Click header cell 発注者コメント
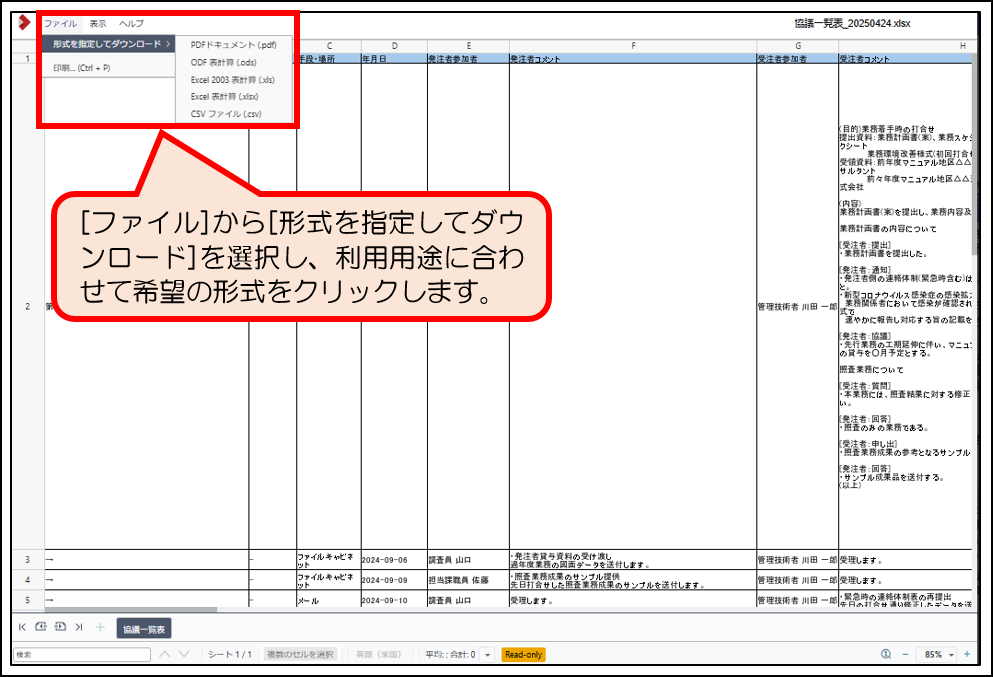The height and width of the screenshot is (677, 993). coord(633,58)
